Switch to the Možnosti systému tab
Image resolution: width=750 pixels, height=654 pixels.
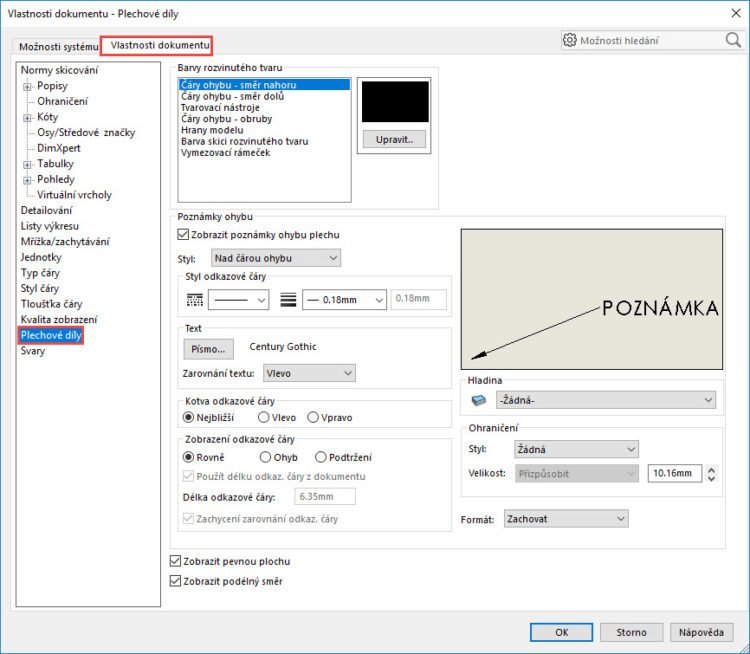tap(59, 47)
